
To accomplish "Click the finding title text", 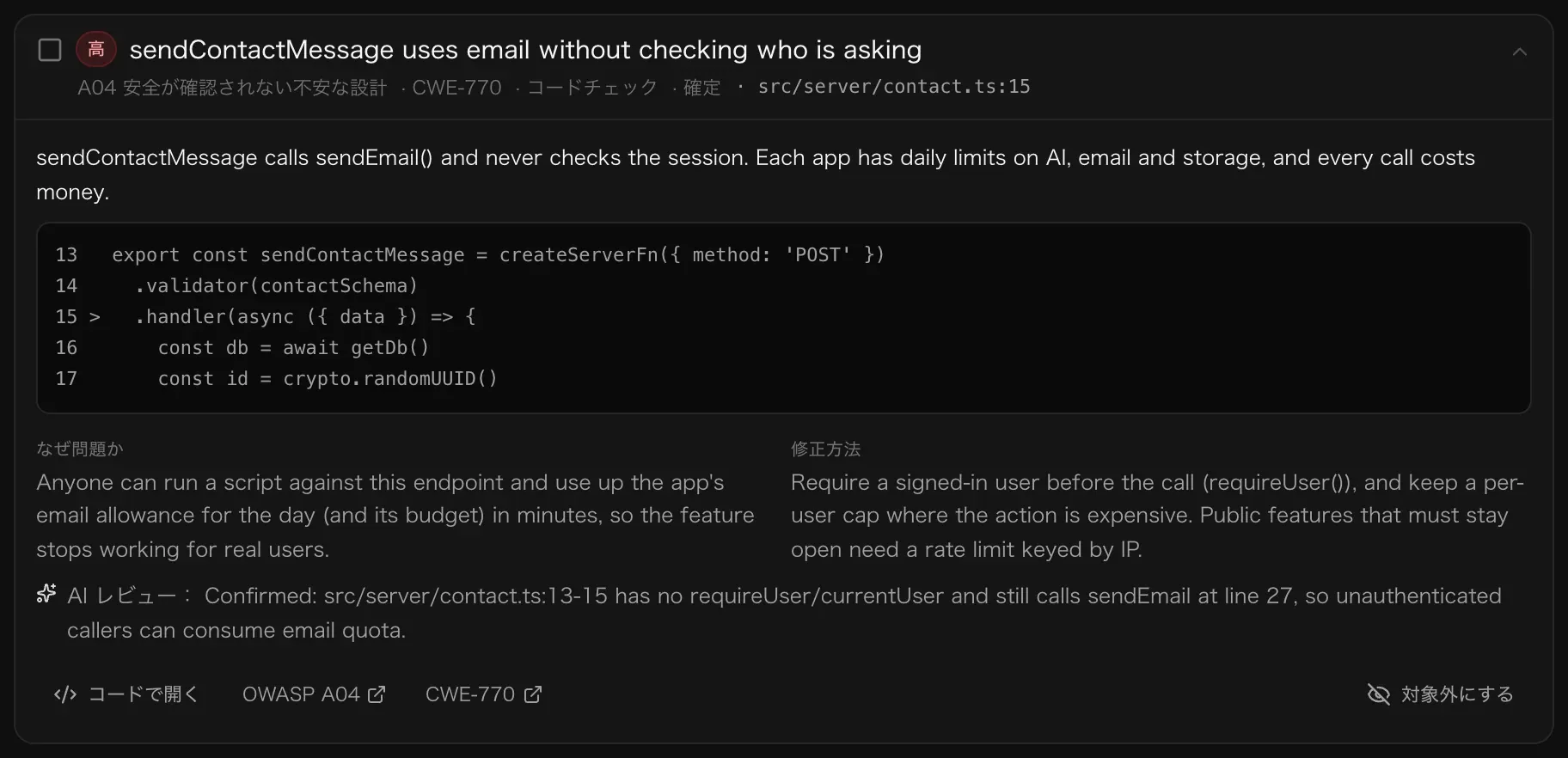I will [x=525, y=50].
